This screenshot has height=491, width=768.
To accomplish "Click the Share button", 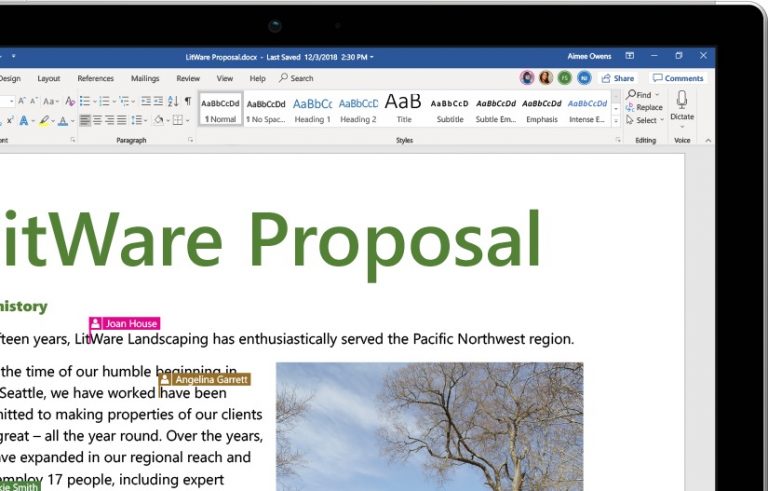I will click(618, 78).
